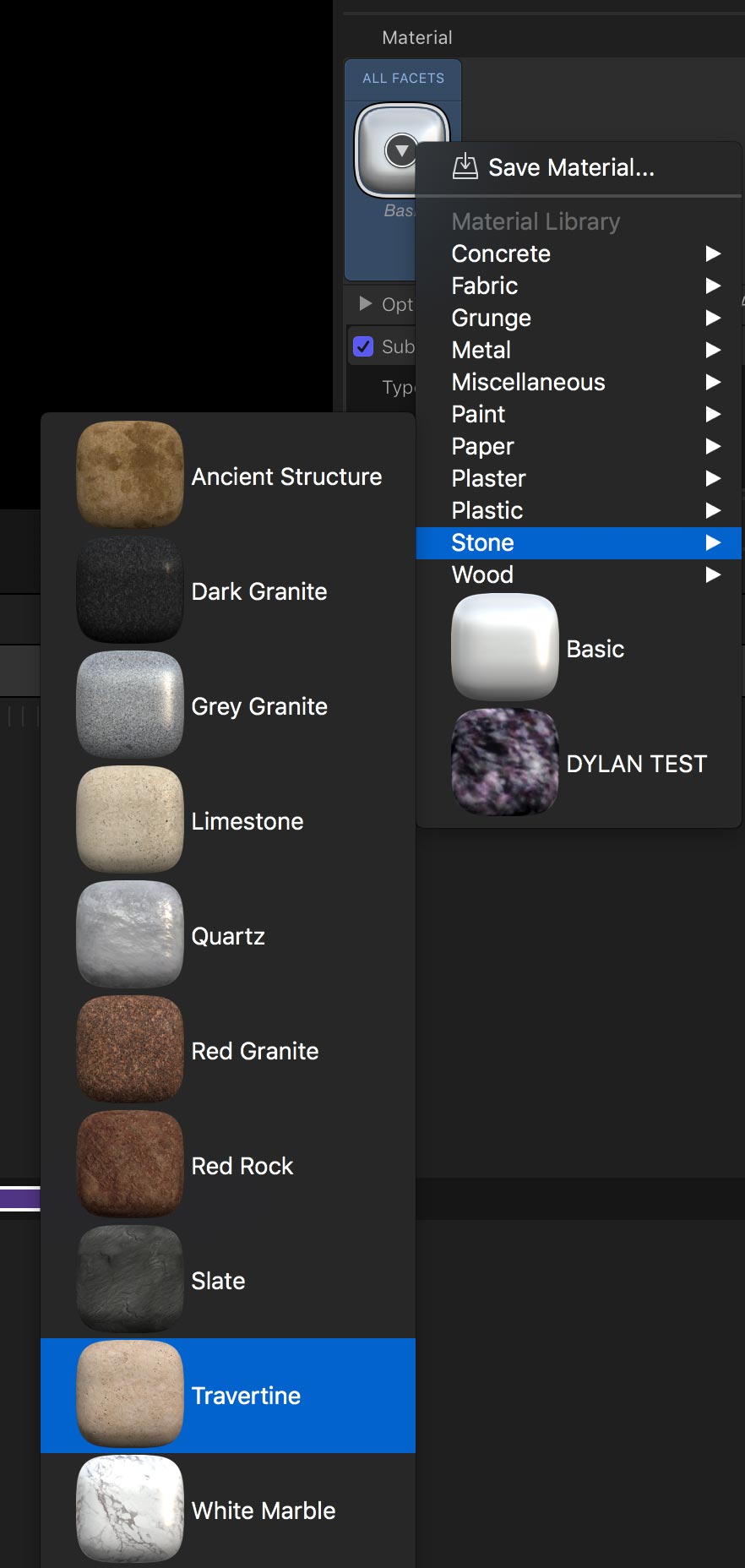The height and width of the screenshot is (1568, 745).
Task: Choose Red Granite text label
Action: tap(255, 1051)
